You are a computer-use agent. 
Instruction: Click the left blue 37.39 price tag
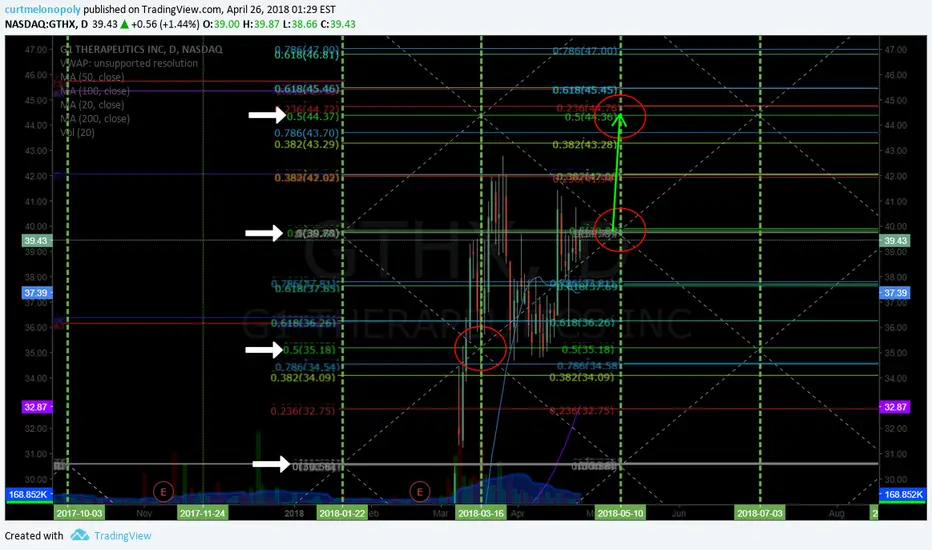tap(36, 293)
